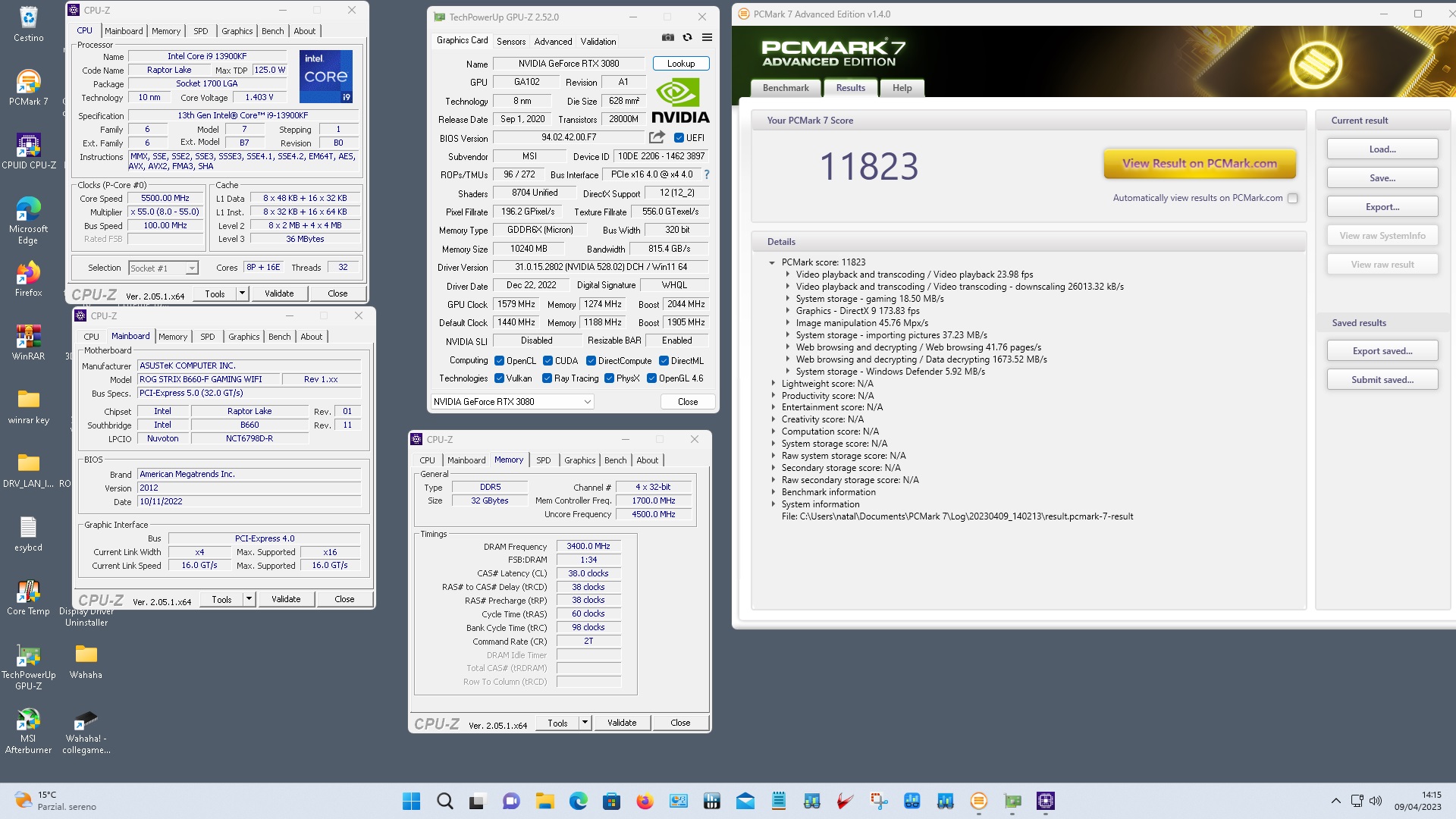This screenshot has height=819, width=1456.
Task: Toggle the DirectCompute checkbox in GPU-Z
Action: 591,361
